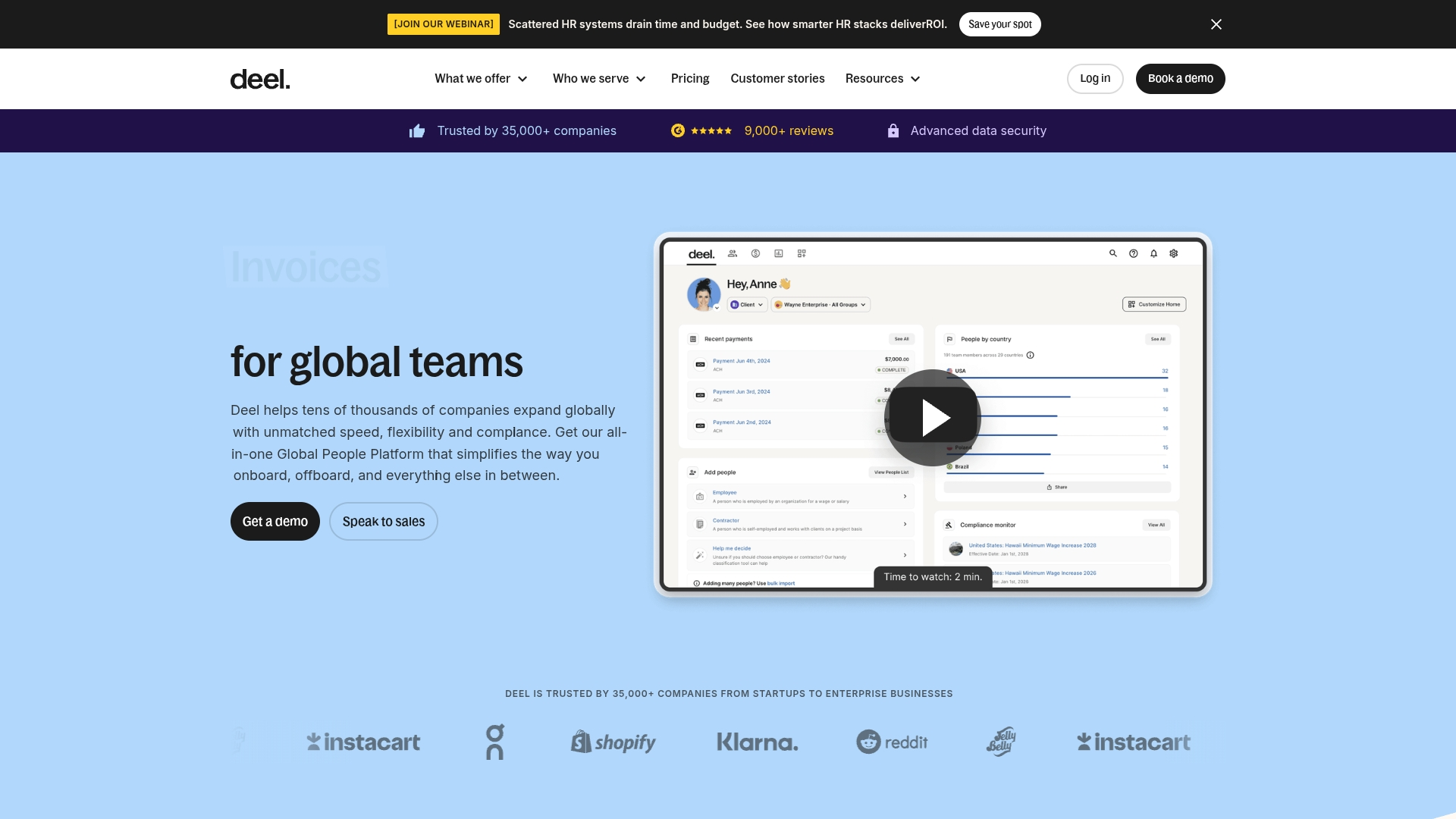Viewport: 1456px width, 819px height.
Task: Open the Client dropdown in dashboard
Action: coord(747,305)
